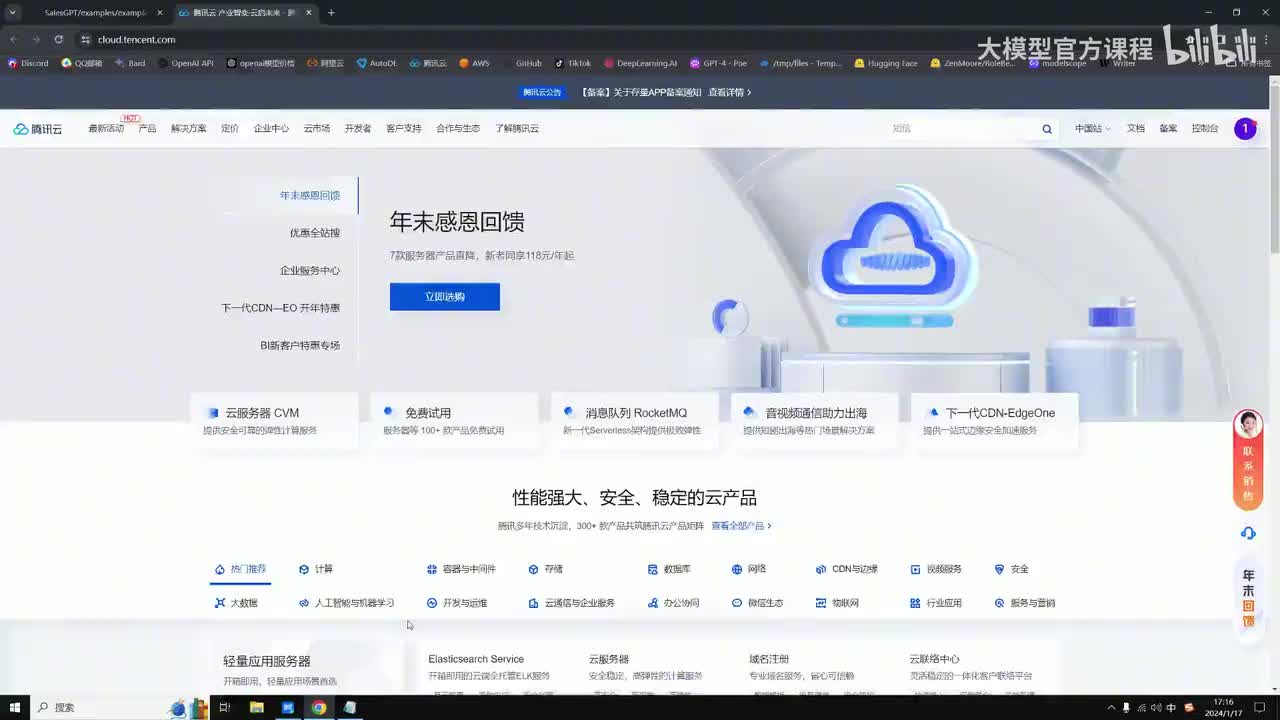Open the 企业中心 navigation menu
The width and height of the screenshot is (1280, 720).
(271, 129)
